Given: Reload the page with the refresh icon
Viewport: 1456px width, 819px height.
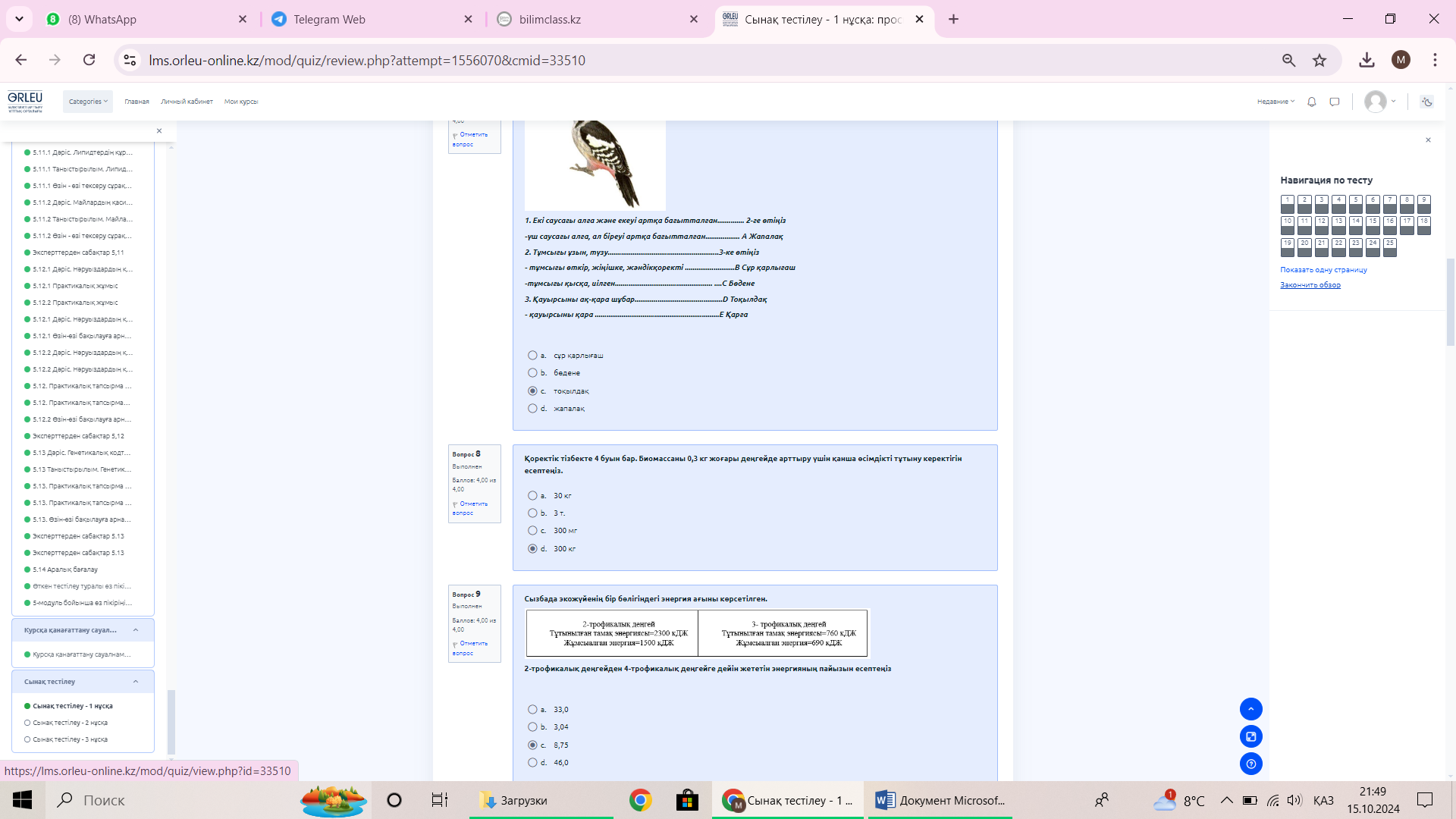Looking at the screenshot, I should [x=89, y=61].
